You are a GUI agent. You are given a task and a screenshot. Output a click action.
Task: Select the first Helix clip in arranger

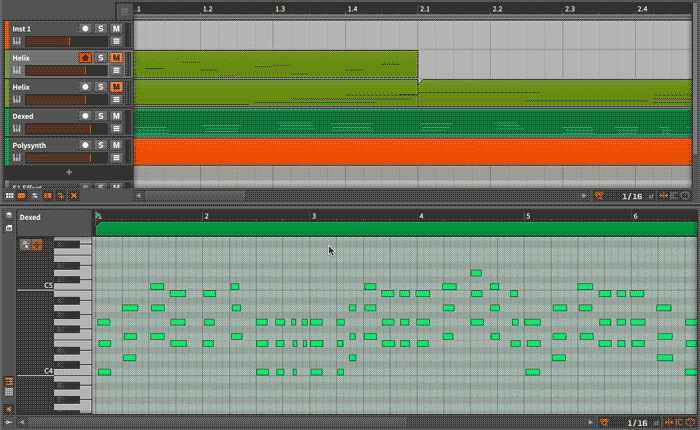tap(275, 65)
